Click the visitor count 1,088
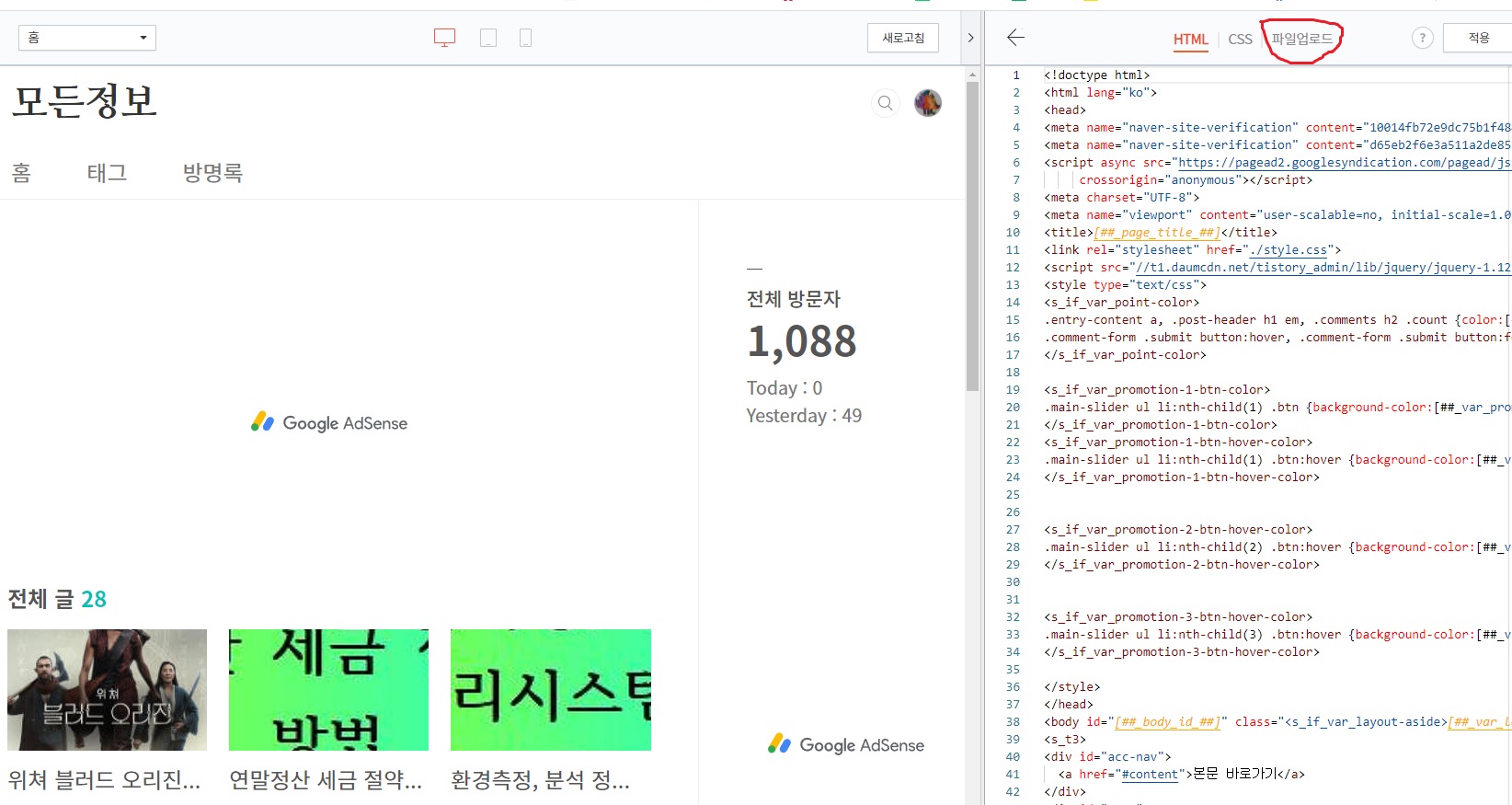The height and width of the screenshot is (805, 1512). (801, 341)
